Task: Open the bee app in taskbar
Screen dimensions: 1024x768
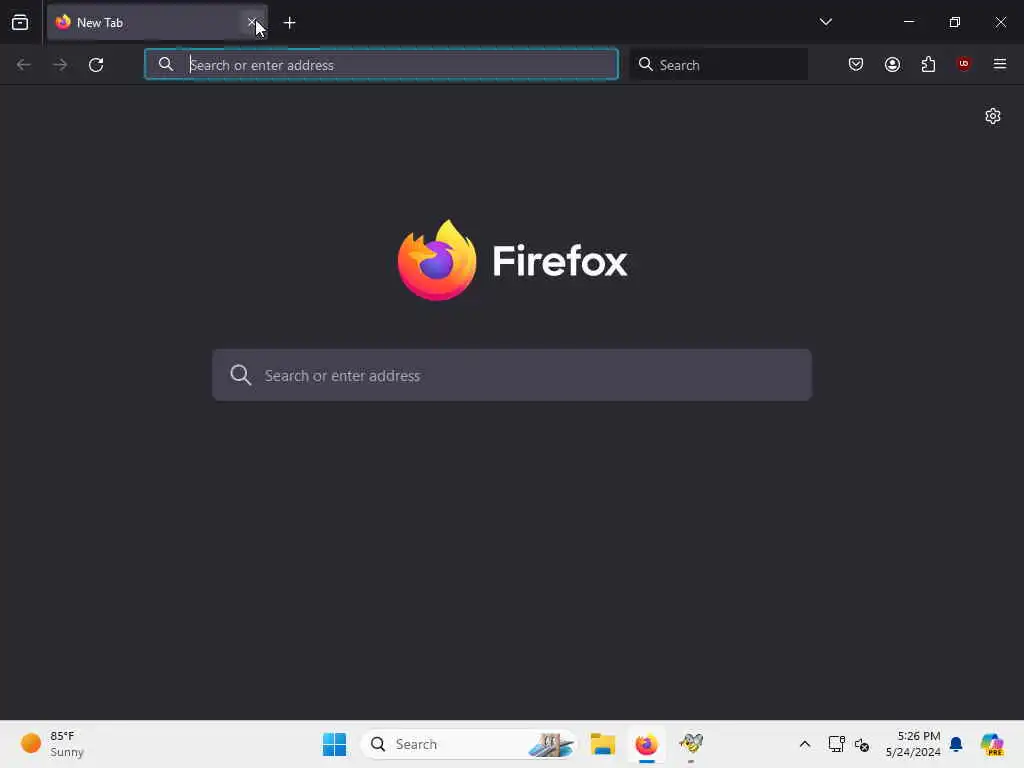Action: pos(691,744)
